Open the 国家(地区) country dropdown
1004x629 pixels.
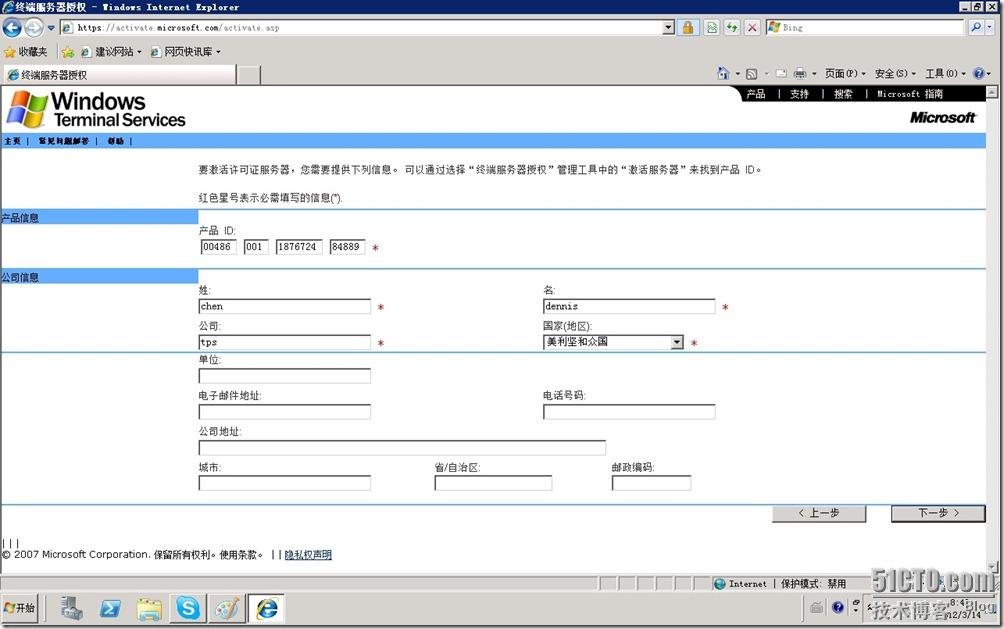pyautogui.click(x=613, y=343)
